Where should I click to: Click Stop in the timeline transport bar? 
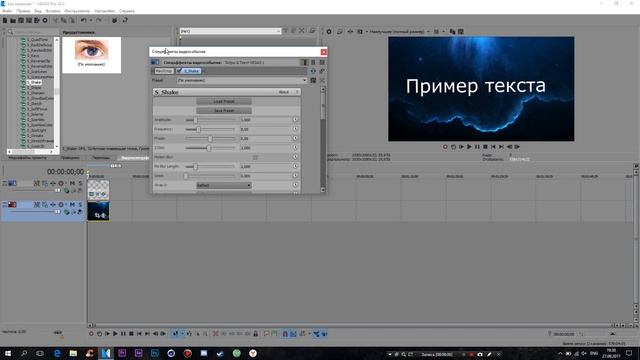[x=131, y=334]
